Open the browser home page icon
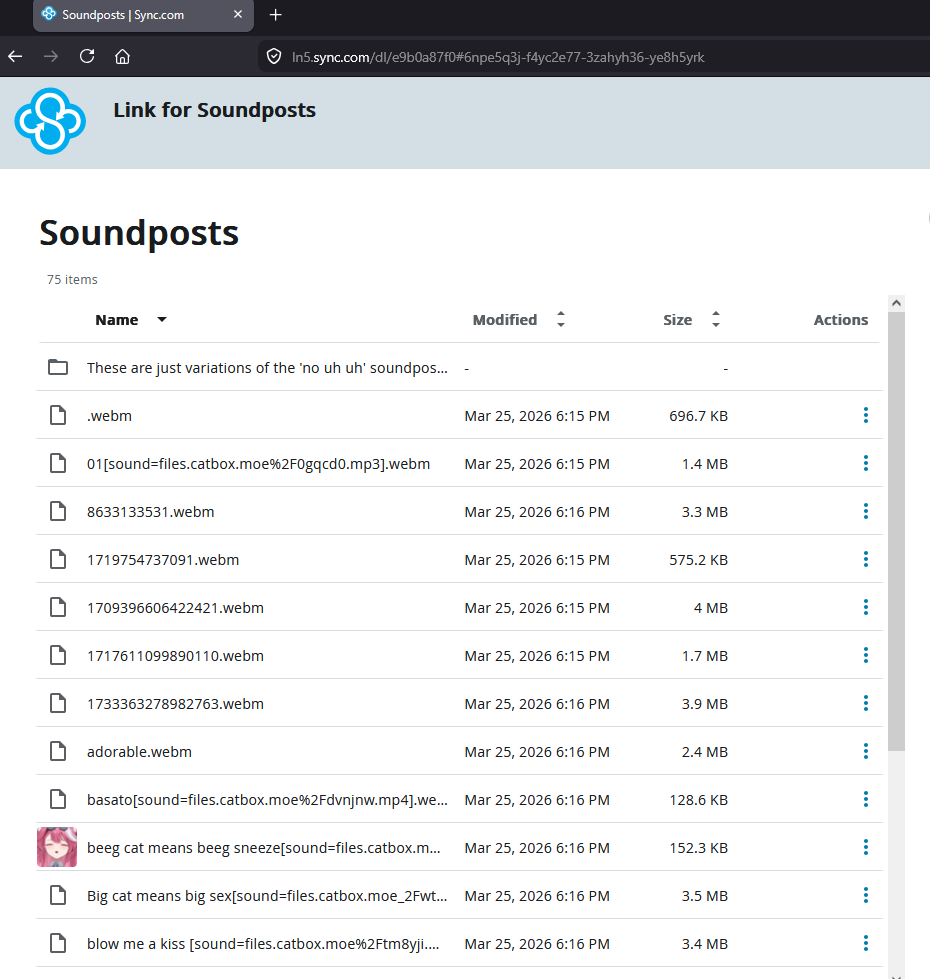 (122, 57)
